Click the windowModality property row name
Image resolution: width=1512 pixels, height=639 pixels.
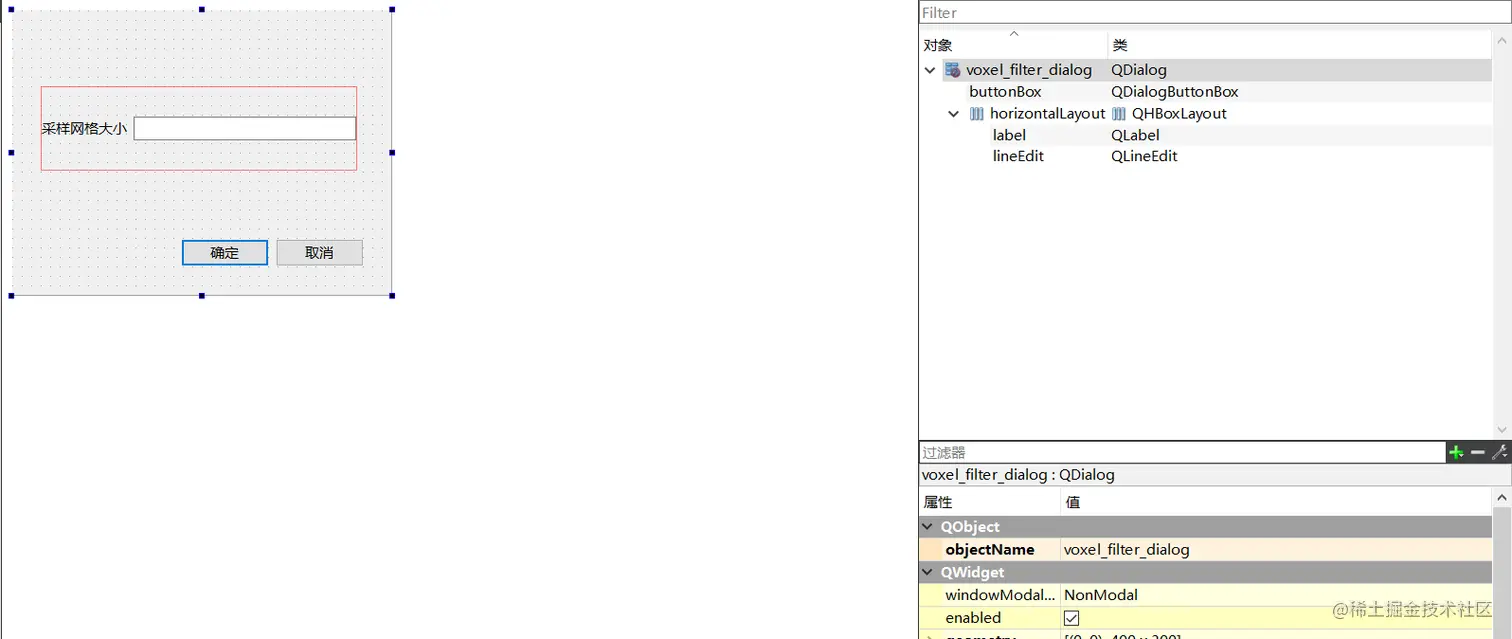pyautogui.click(x=1000, y=595)
